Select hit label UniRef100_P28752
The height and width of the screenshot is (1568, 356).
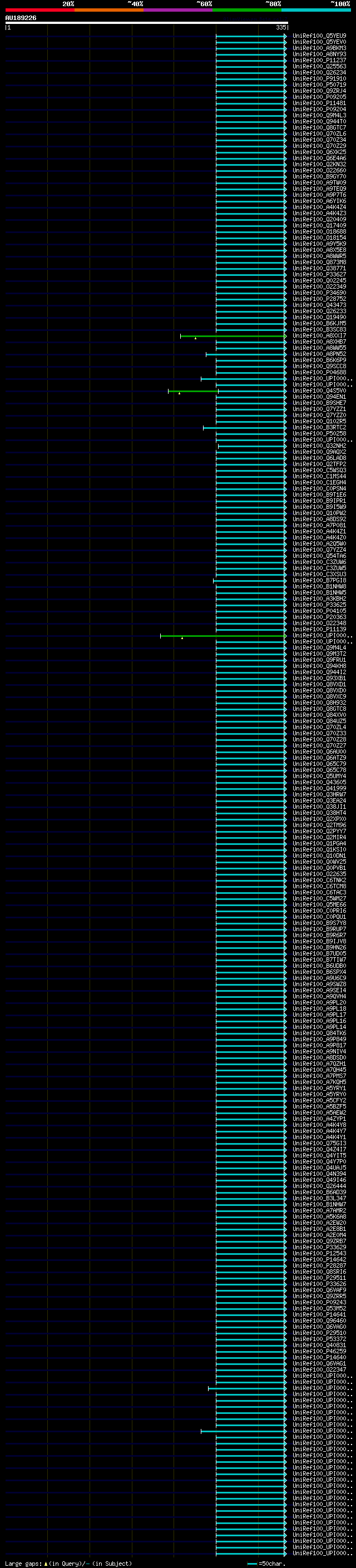[319, 299]
